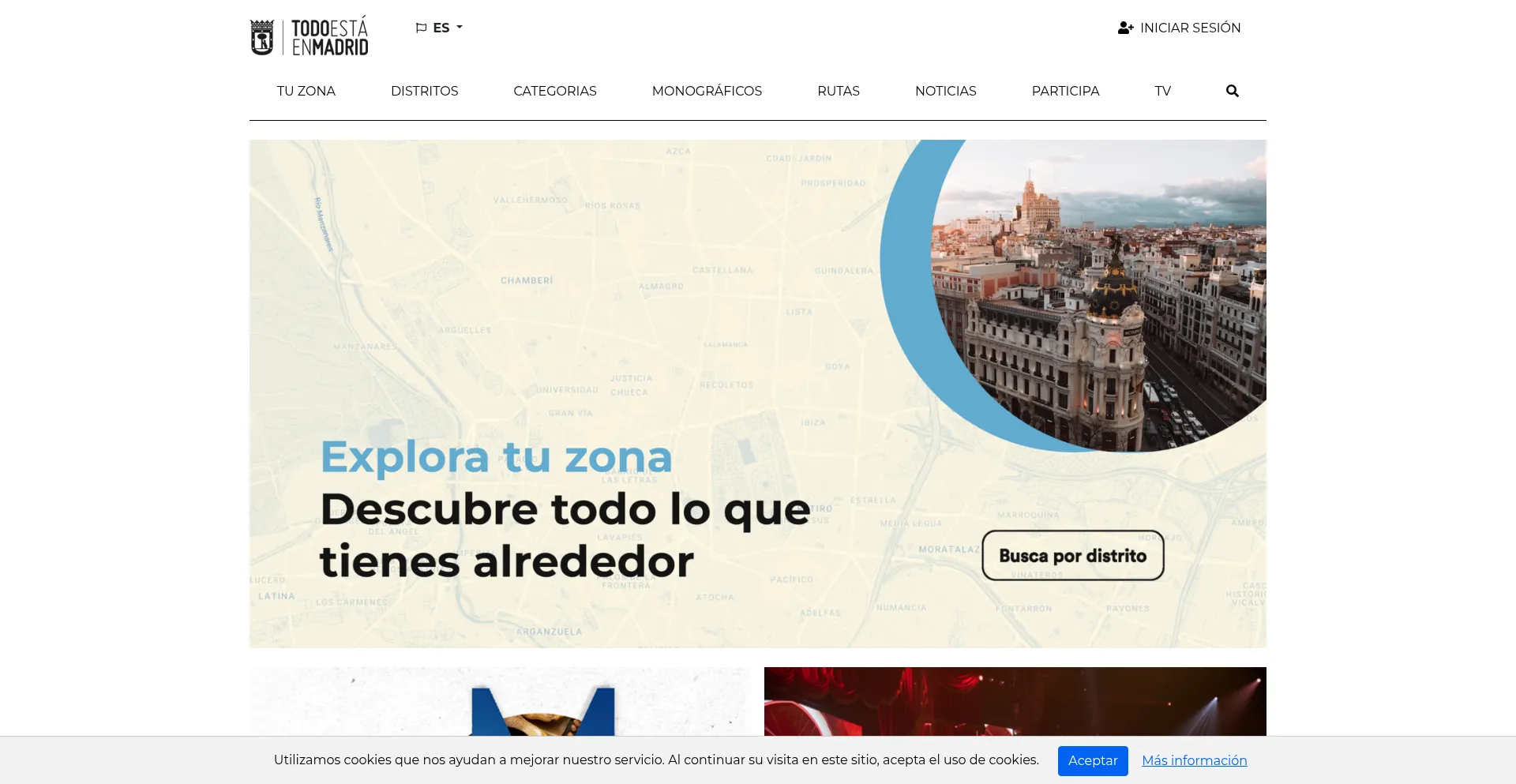Open the CATEGORIAS navigation item
This screenshot has height=784, width=1516.
pyautogui.click(x=554, y=91)
